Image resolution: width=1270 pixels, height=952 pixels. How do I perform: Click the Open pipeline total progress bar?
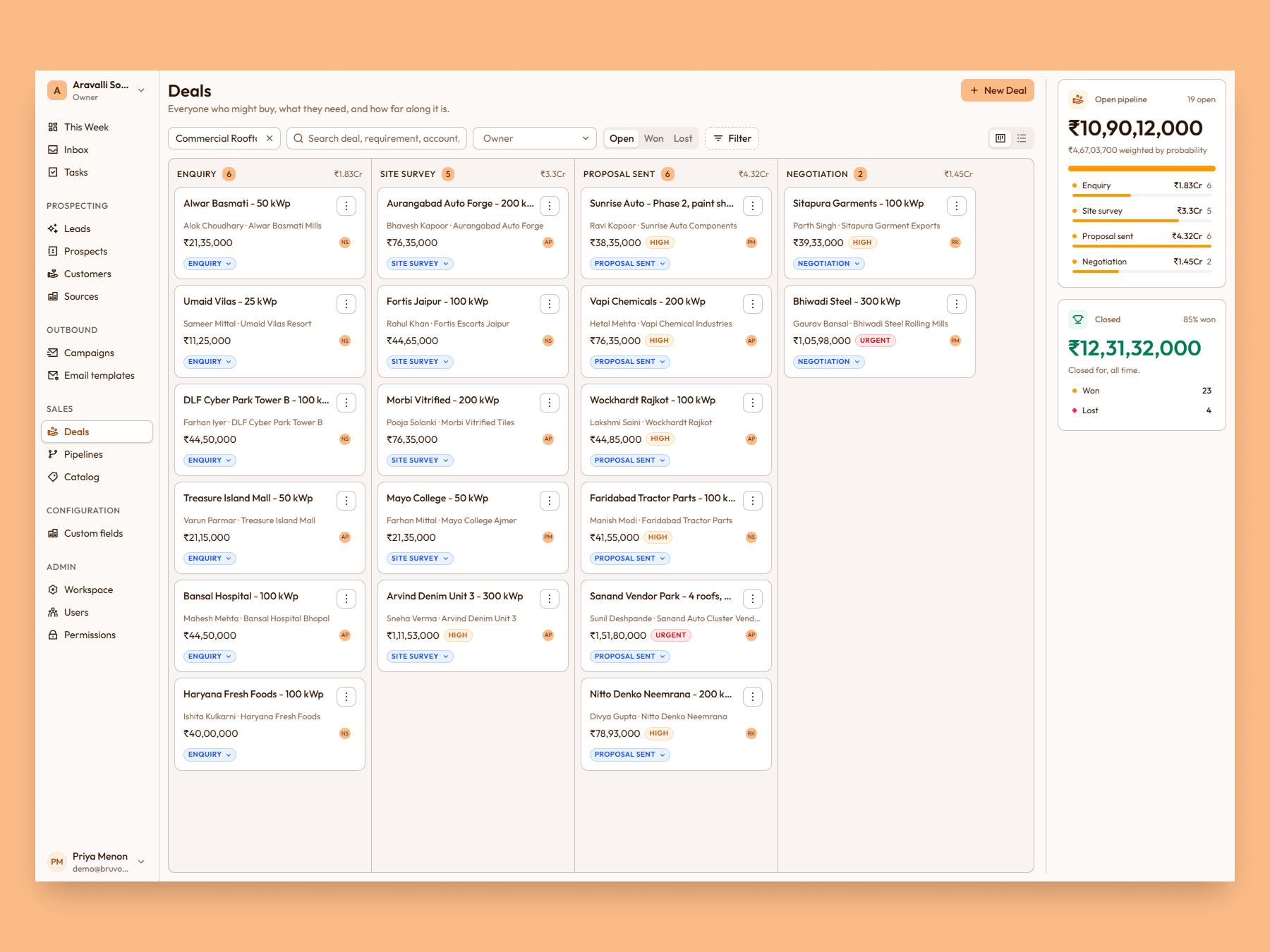(1142, 169)
